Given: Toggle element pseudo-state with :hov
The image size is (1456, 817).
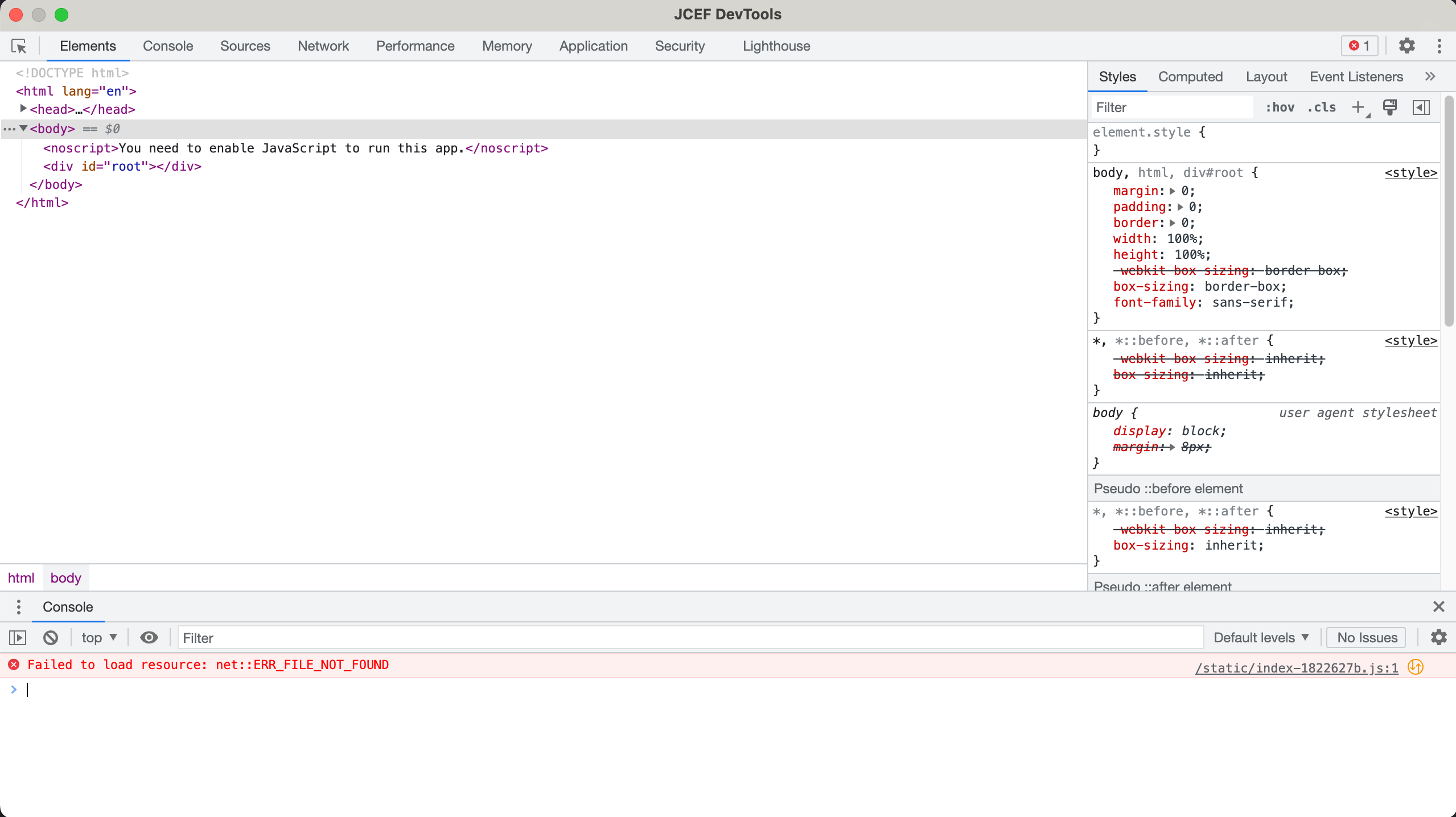Looking at the screenshot, I should coord(1280,108).
